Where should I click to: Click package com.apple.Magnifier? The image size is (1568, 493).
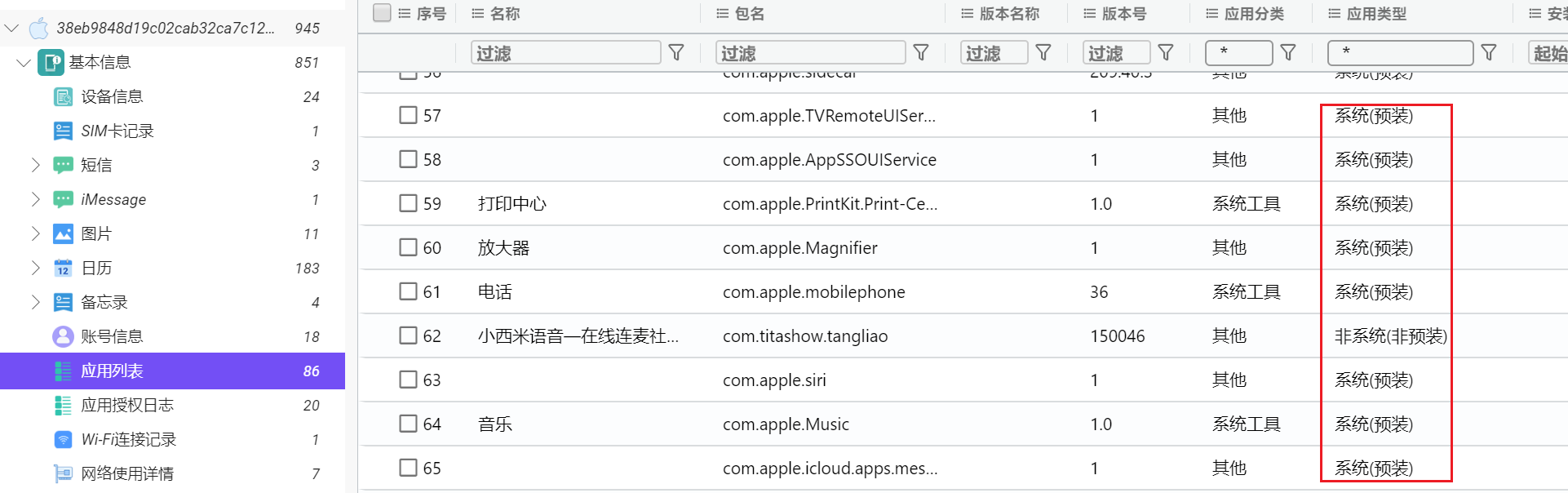click(800, 248)
